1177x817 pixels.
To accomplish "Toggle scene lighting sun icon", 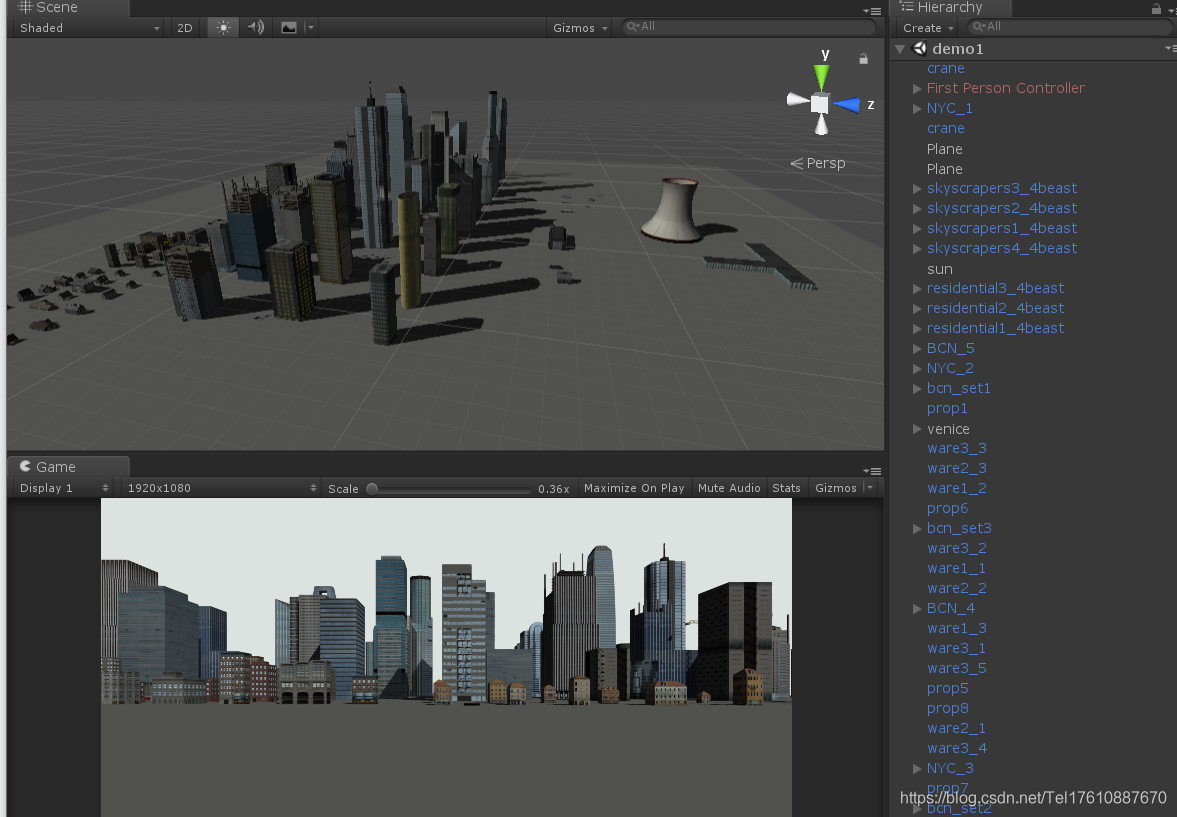I will click(x=223, y=28).
